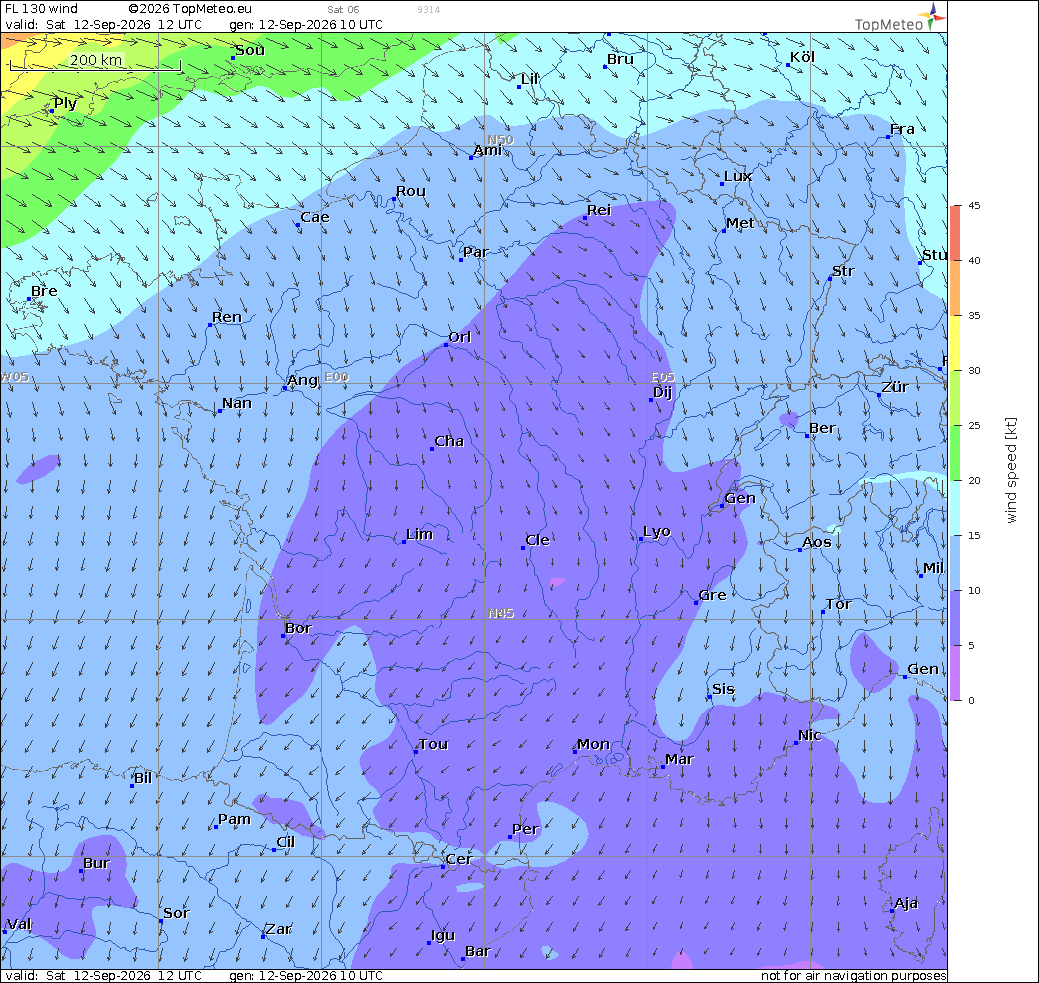Click the TopMeteo brand name text
This screenshot has width=1039, height=983.
[x=889, y=25]
